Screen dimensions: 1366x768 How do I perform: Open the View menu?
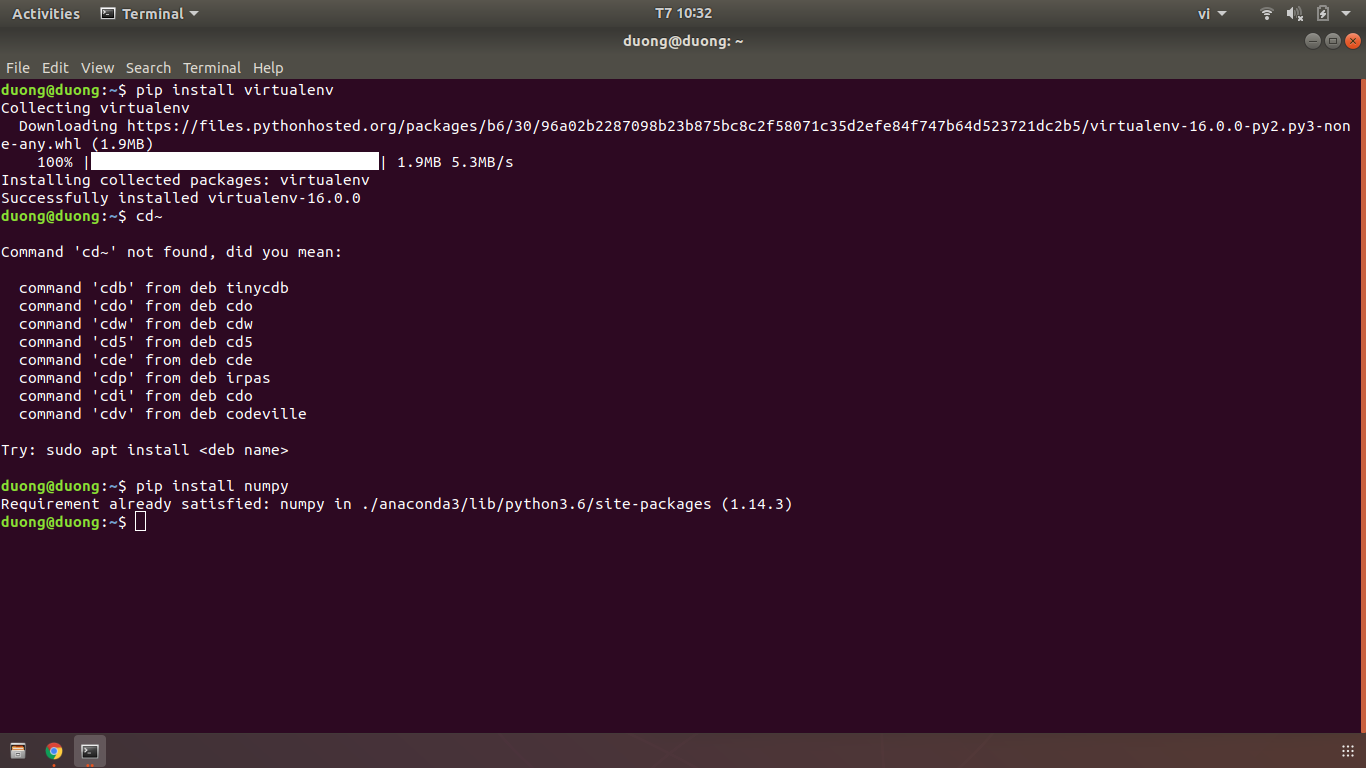pyautogui.click(x=97, y=68)
